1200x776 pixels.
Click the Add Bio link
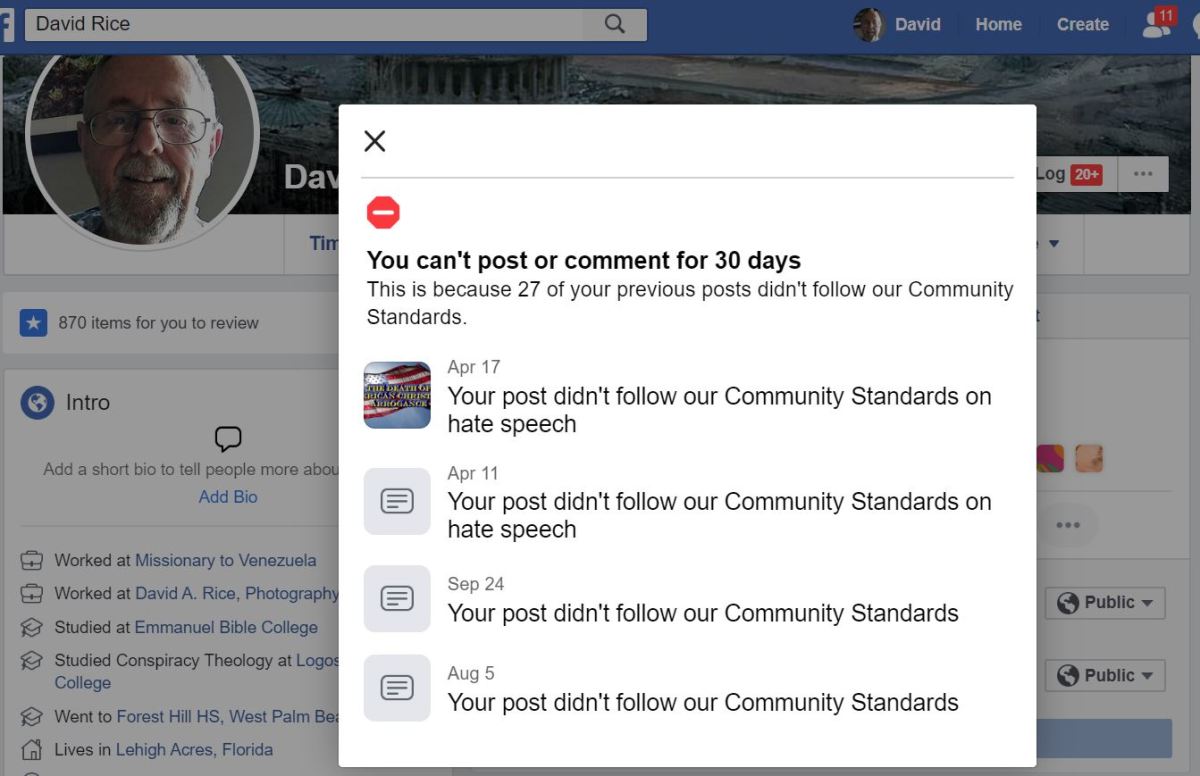[227, 497]
